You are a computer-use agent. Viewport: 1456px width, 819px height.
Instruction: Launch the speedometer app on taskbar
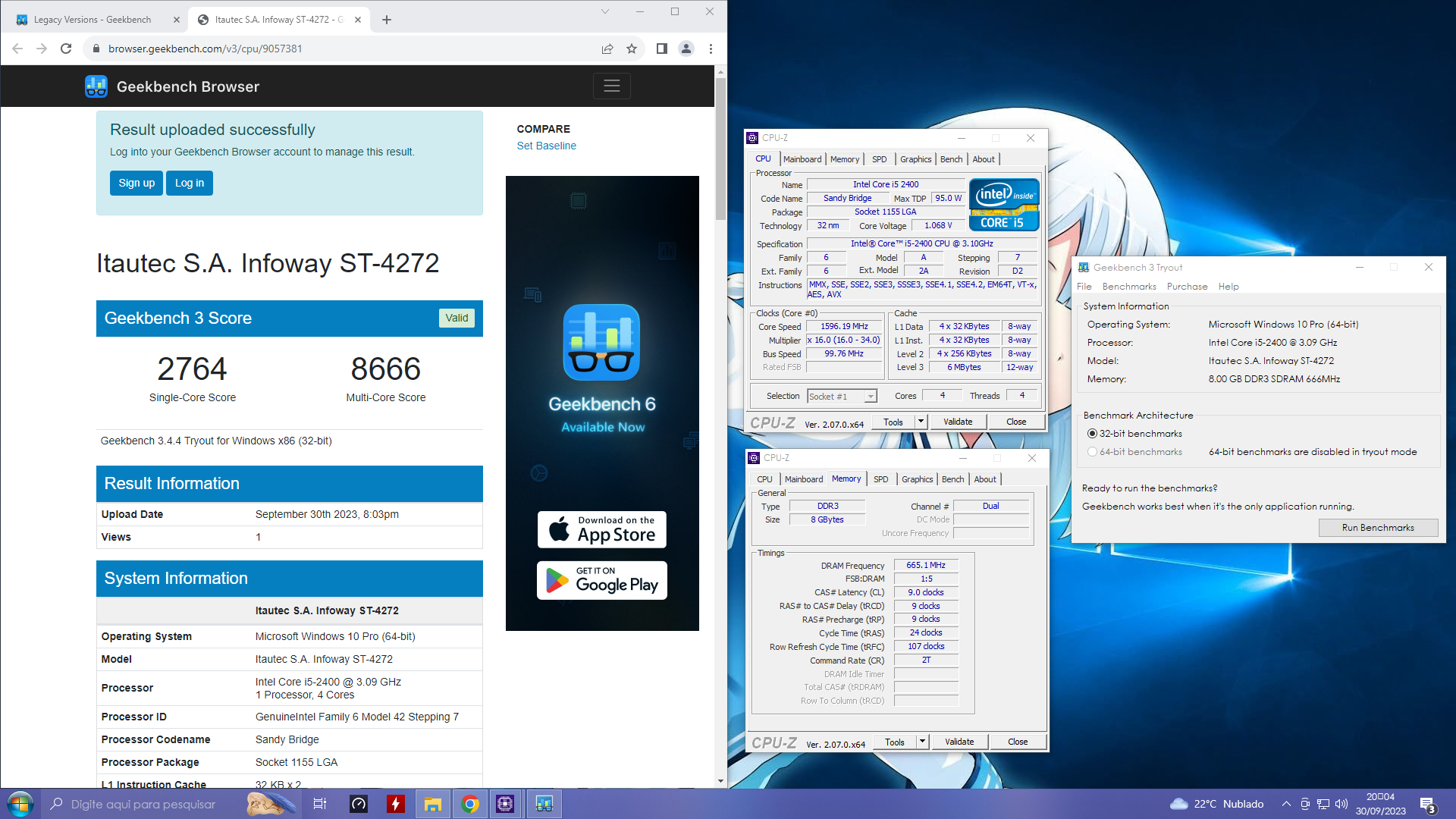pyautogui.click(x=359, y=804)
